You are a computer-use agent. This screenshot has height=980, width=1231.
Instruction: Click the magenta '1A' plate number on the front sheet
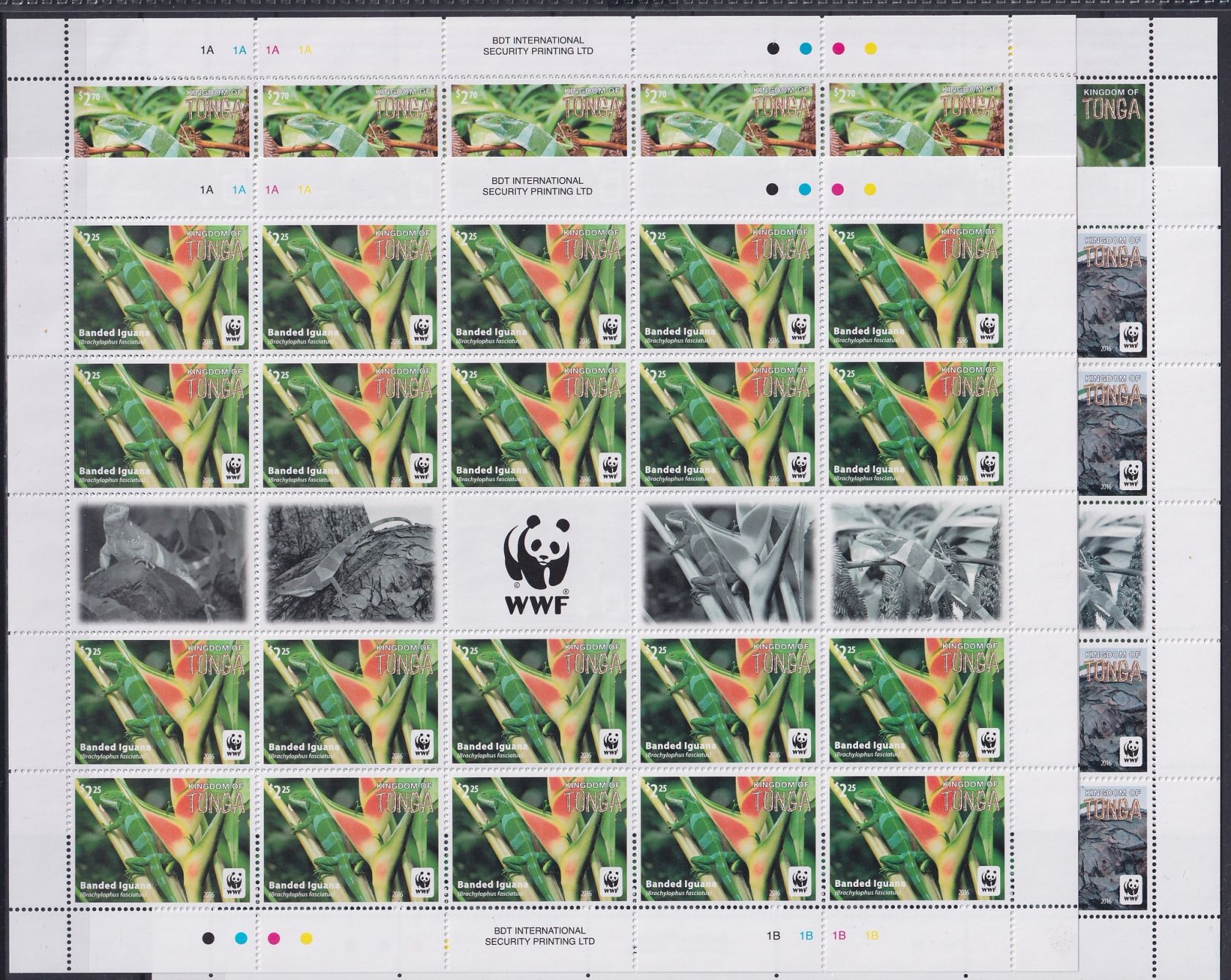(272, 190)
